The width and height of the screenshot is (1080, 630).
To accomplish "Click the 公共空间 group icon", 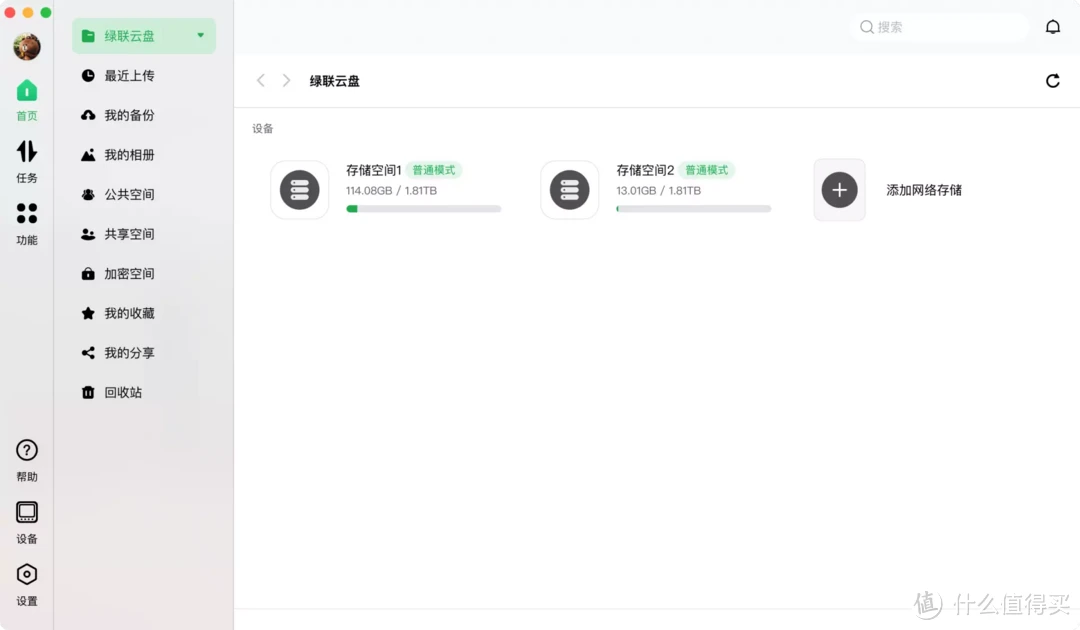I will coord(88,194).
